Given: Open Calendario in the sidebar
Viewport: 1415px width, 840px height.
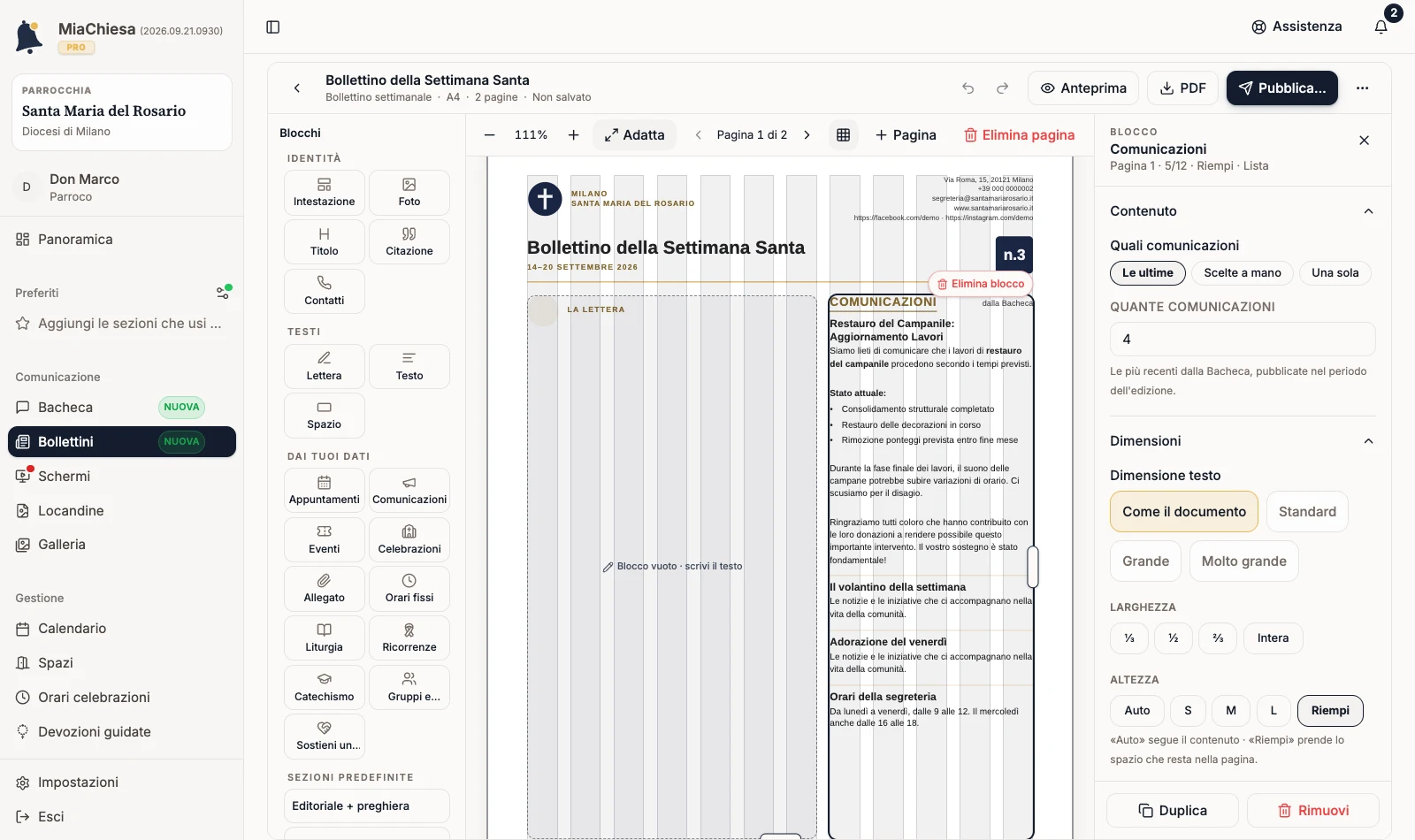Looking at the screenshot, I should 122,629.
